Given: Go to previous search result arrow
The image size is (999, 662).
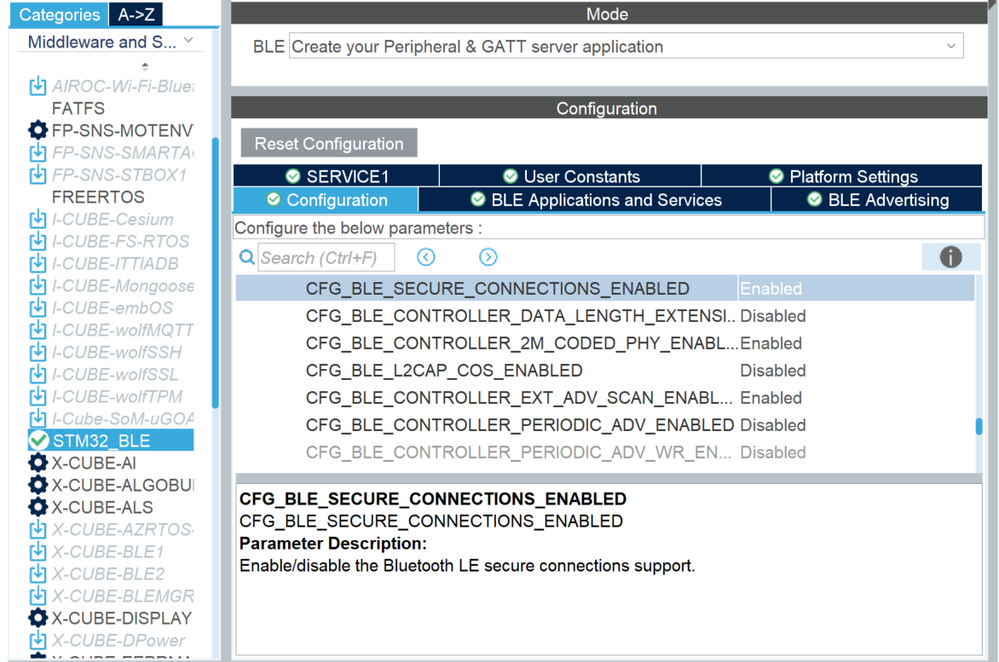Looking at the screenshot, I should [426, 257].
